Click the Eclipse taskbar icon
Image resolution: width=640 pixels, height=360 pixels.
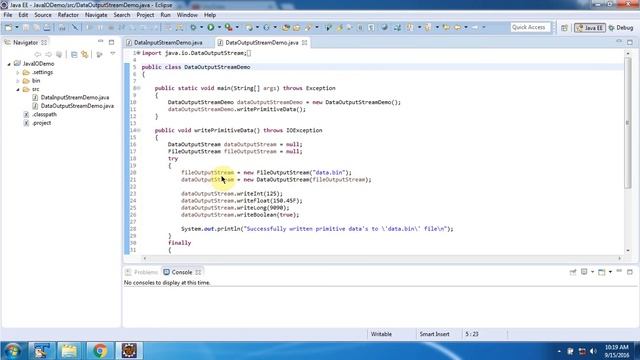[129, 351]
